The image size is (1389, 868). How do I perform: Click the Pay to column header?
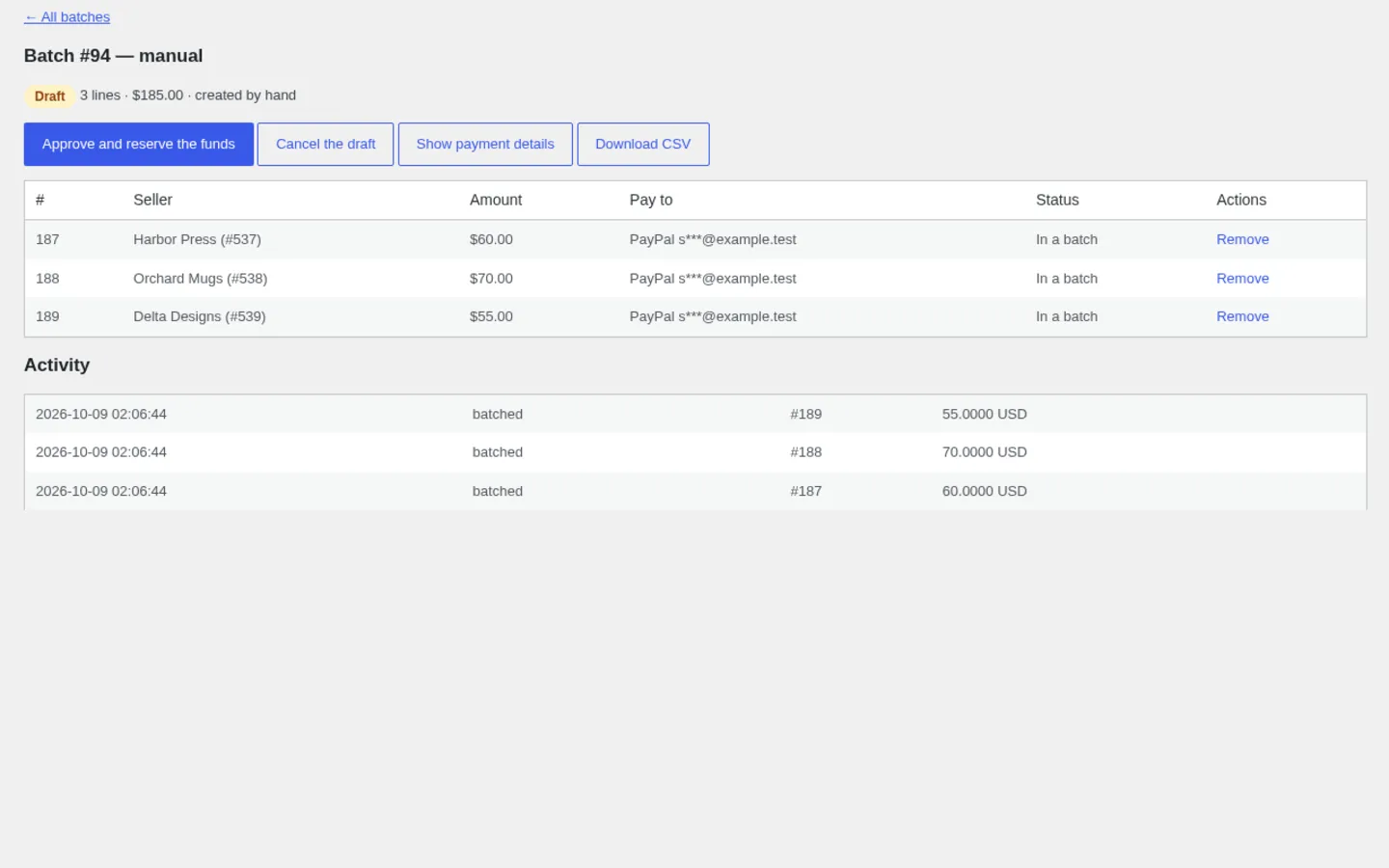[x=651, y=200]
